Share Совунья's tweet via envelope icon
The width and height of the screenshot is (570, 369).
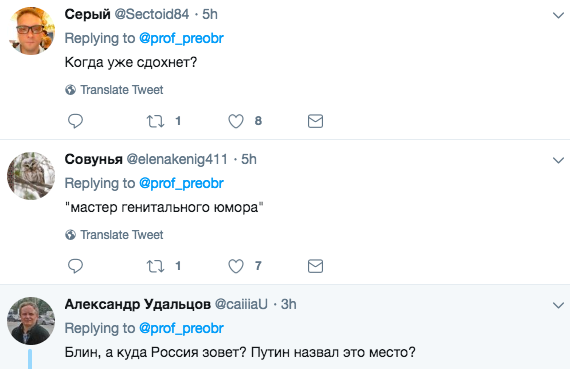pos(315,266)
